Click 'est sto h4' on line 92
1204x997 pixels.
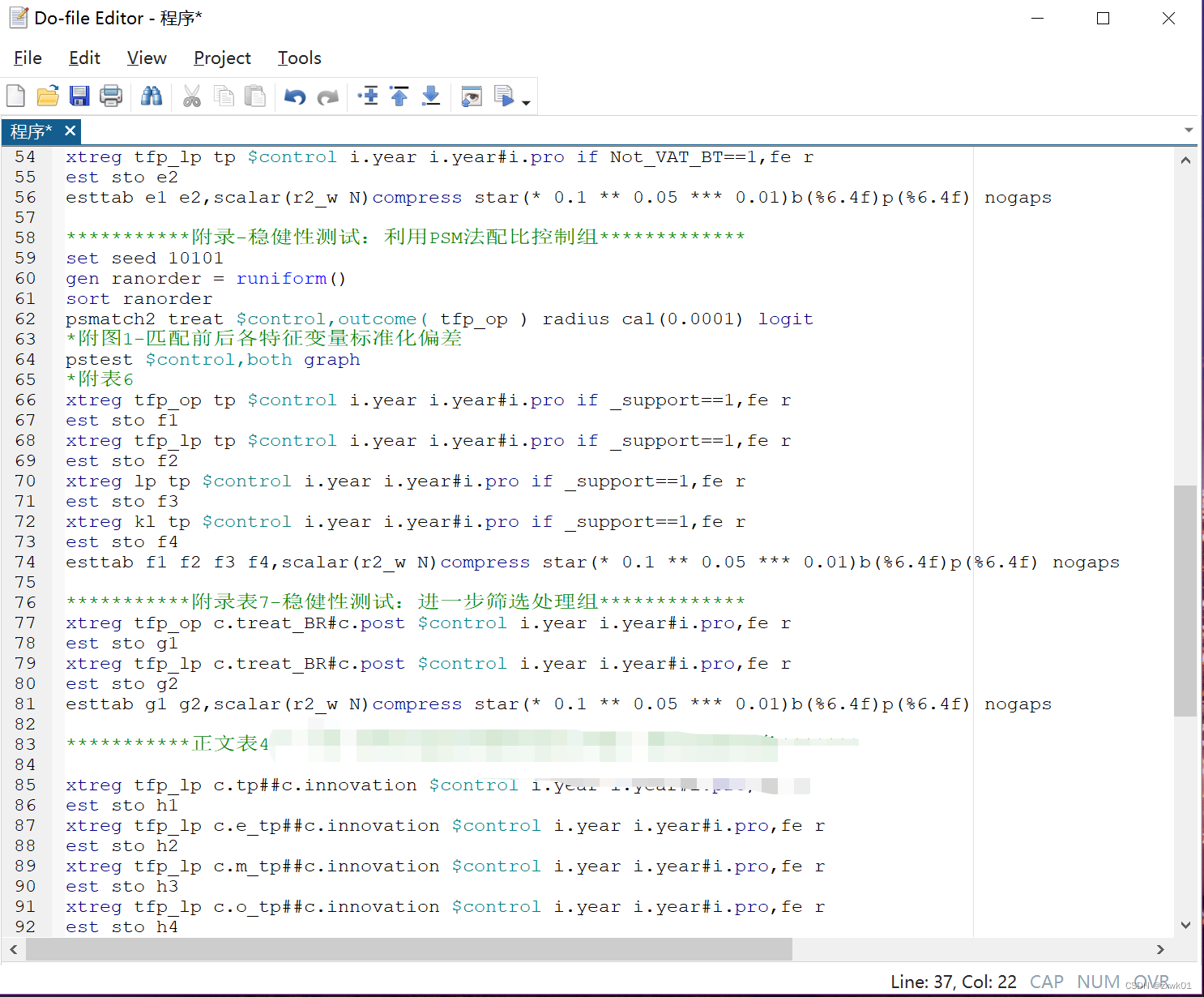[x=122, y=926]
